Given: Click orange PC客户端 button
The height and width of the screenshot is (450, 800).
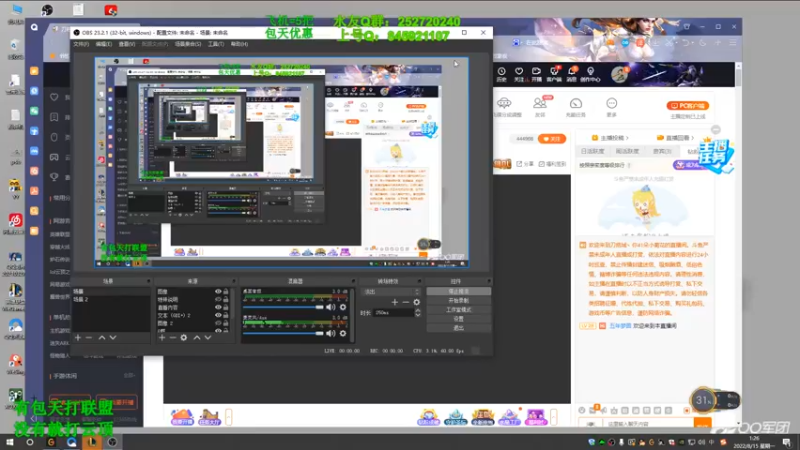Looking at the screenshot, I should pos(687,106).
